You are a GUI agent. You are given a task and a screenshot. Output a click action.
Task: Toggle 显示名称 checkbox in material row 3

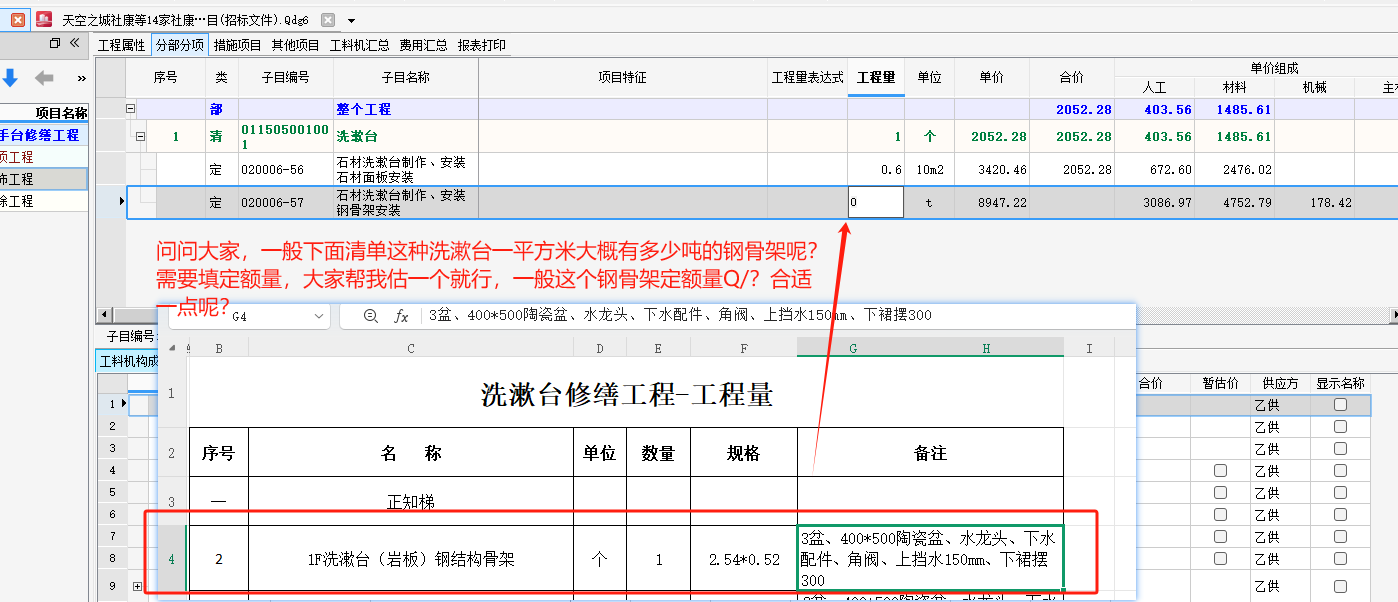[1340, 449]
